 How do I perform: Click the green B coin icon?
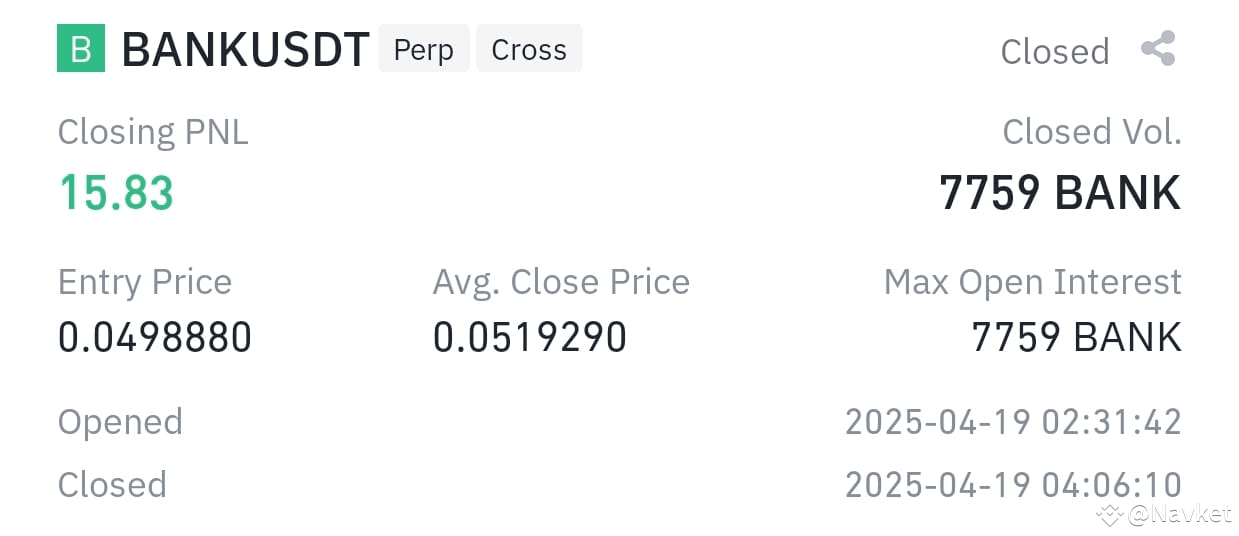click(x=81, y=49)
